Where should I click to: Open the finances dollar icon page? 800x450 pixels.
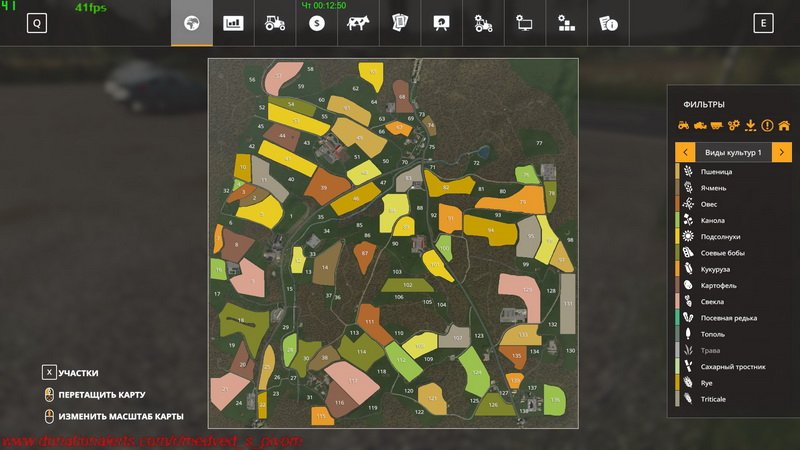click(x=317, y=23)
